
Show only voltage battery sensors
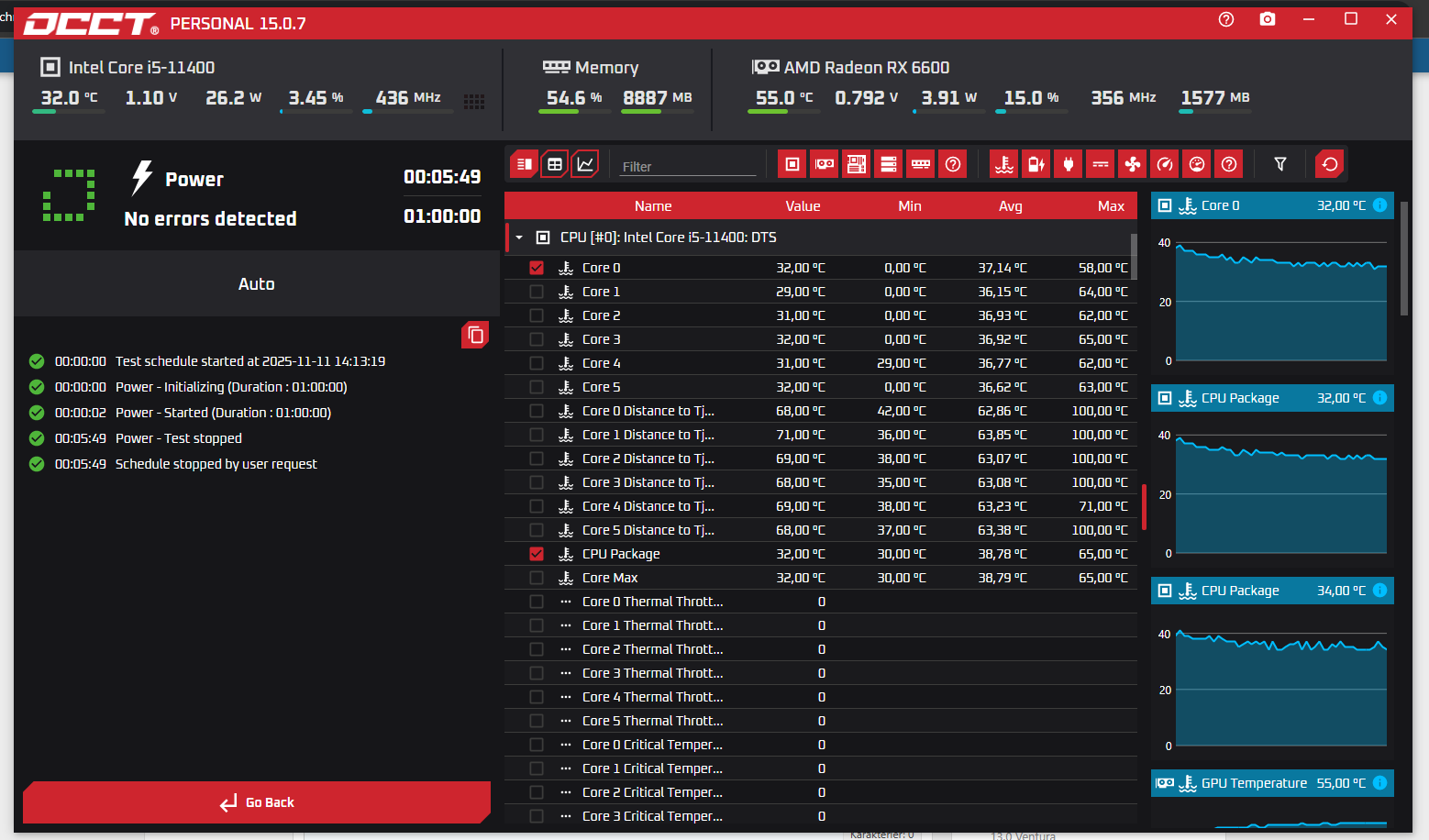coord(1036,164)
